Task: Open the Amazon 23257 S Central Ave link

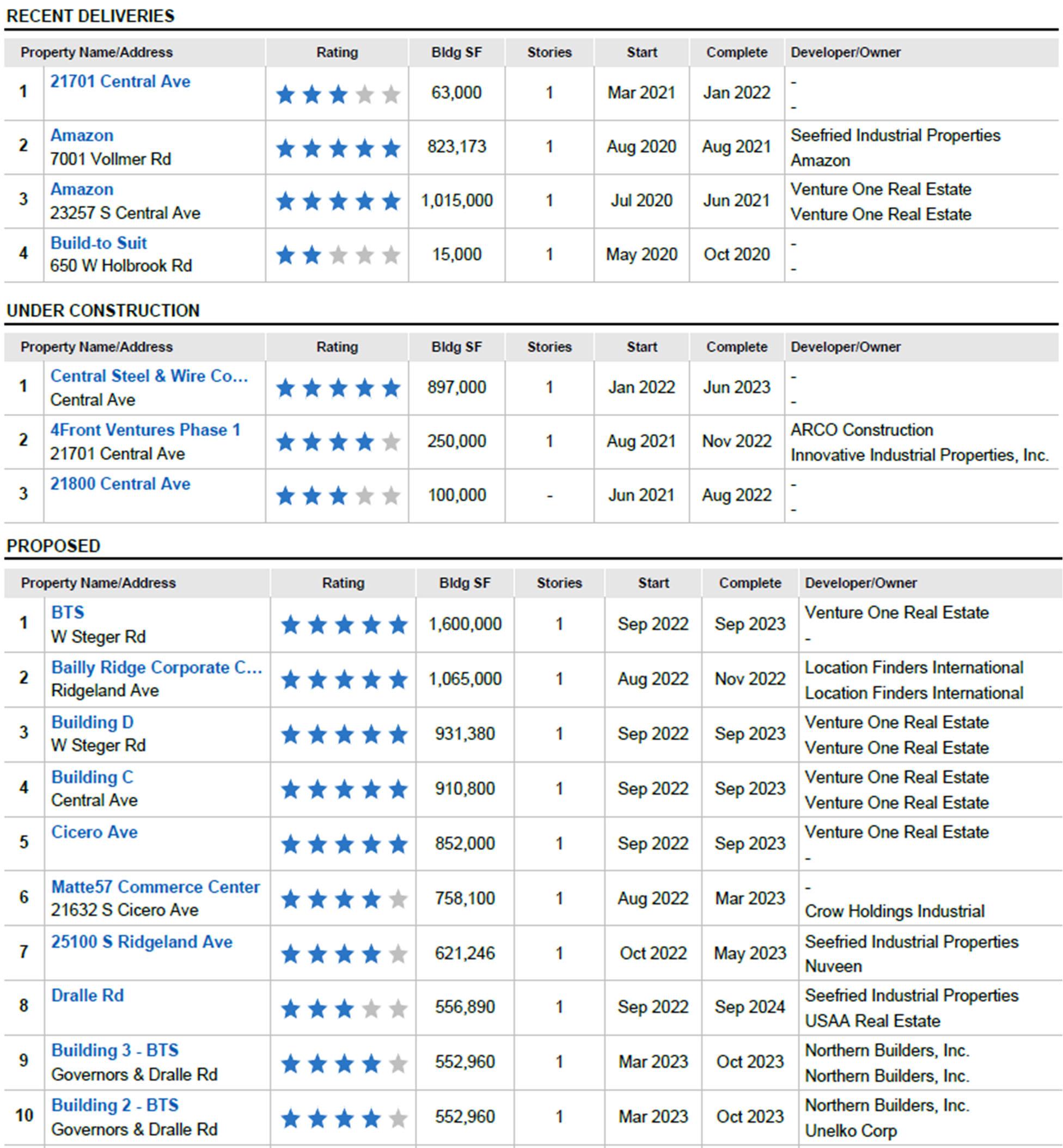Action: point(82,189)
